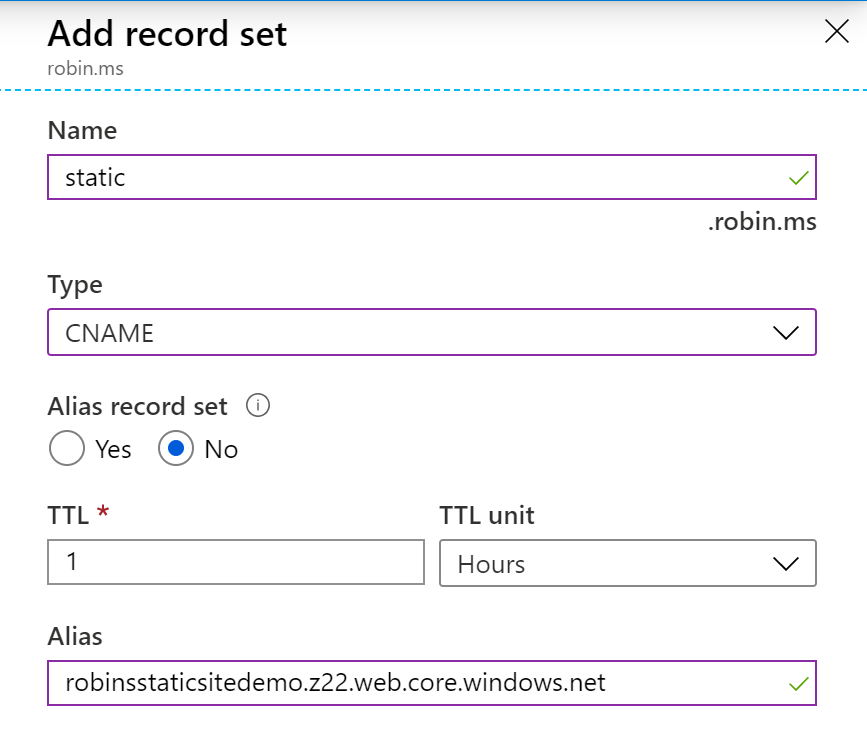Click the Alias field with windows.net address

click(432, 683)
